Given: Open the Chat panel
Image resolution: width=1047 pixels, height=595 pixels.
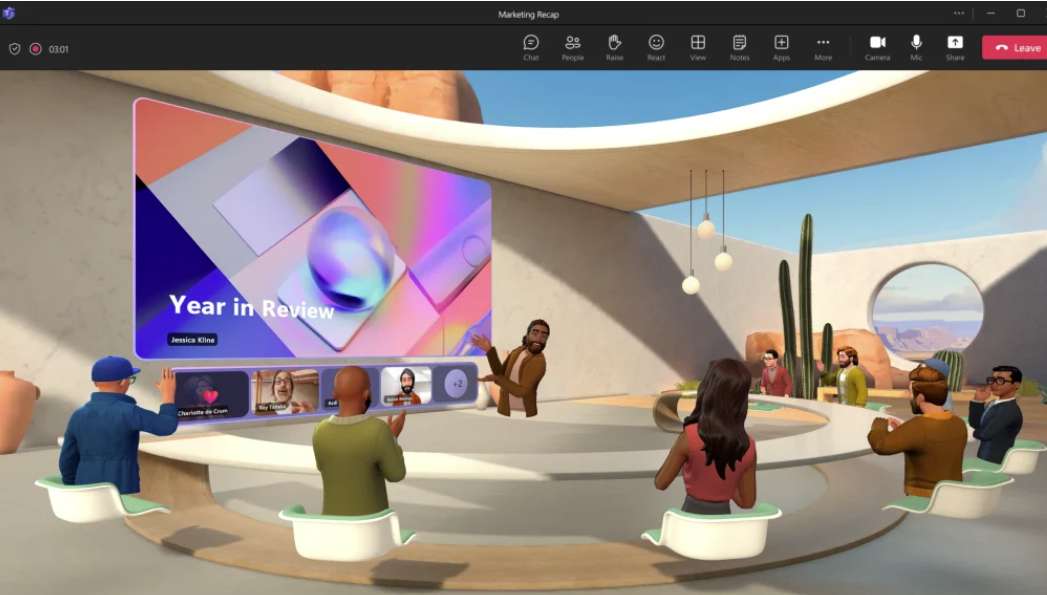Looking at the screenshot, I should point(531,46).
